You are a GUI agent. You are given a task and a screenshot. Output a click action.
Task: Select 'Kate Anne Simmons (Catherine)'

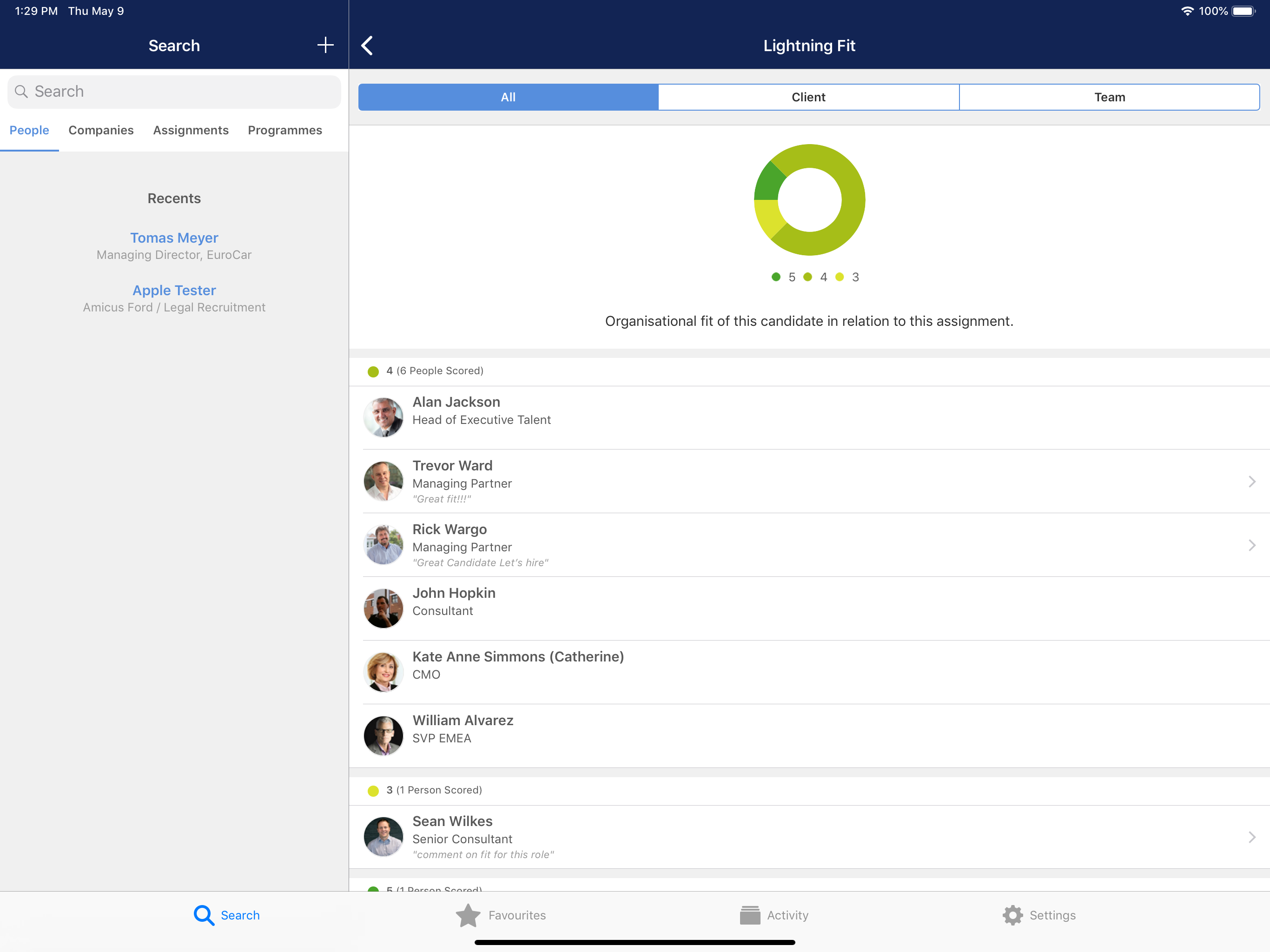[x=518, y=657]
